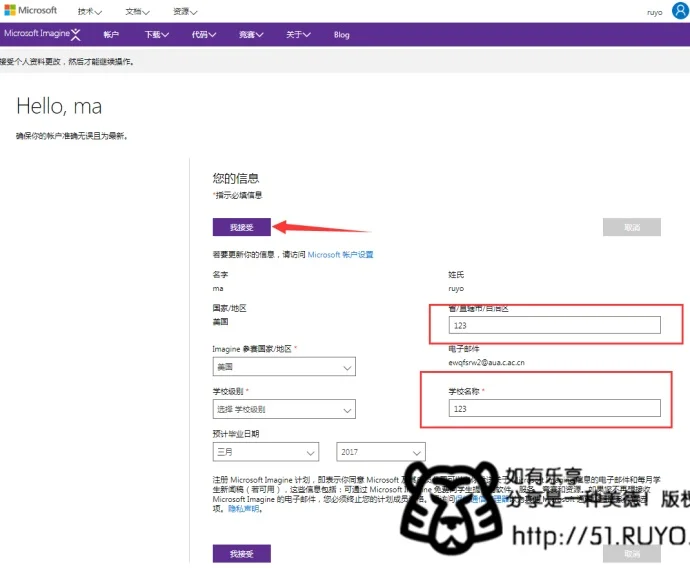Open the 隐私声明 link

[x=244, y=509]
